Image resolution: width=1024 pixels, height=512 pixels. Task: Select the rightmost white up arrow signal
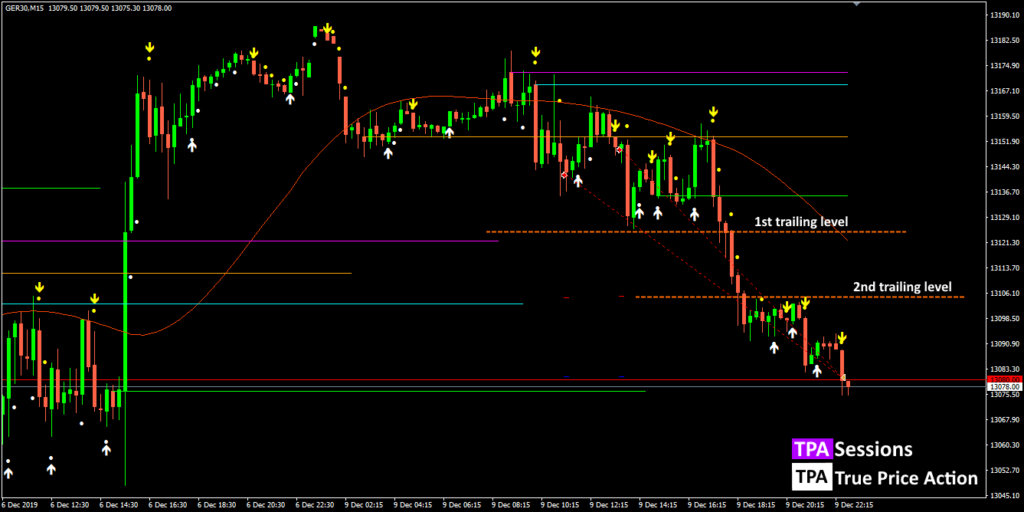click(816, 370)
